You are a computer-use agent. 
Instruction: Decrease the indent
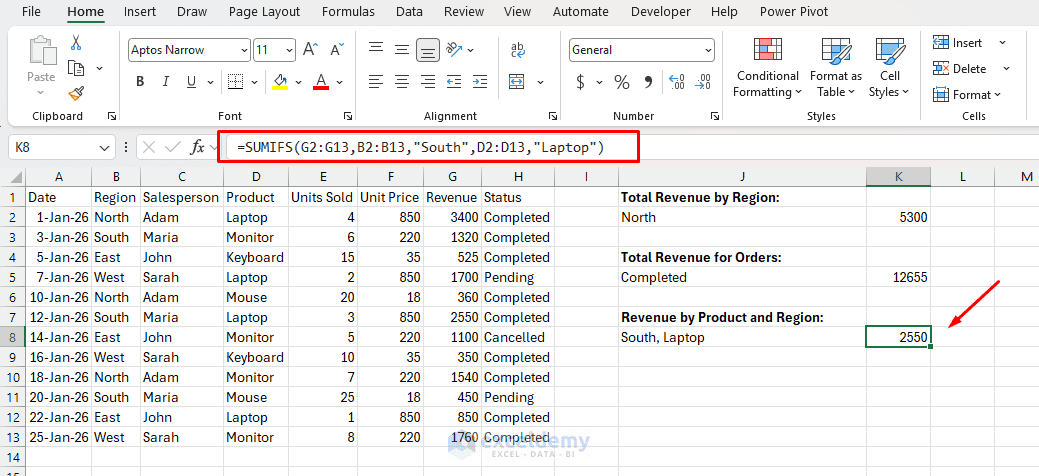(x=454, y=82)
